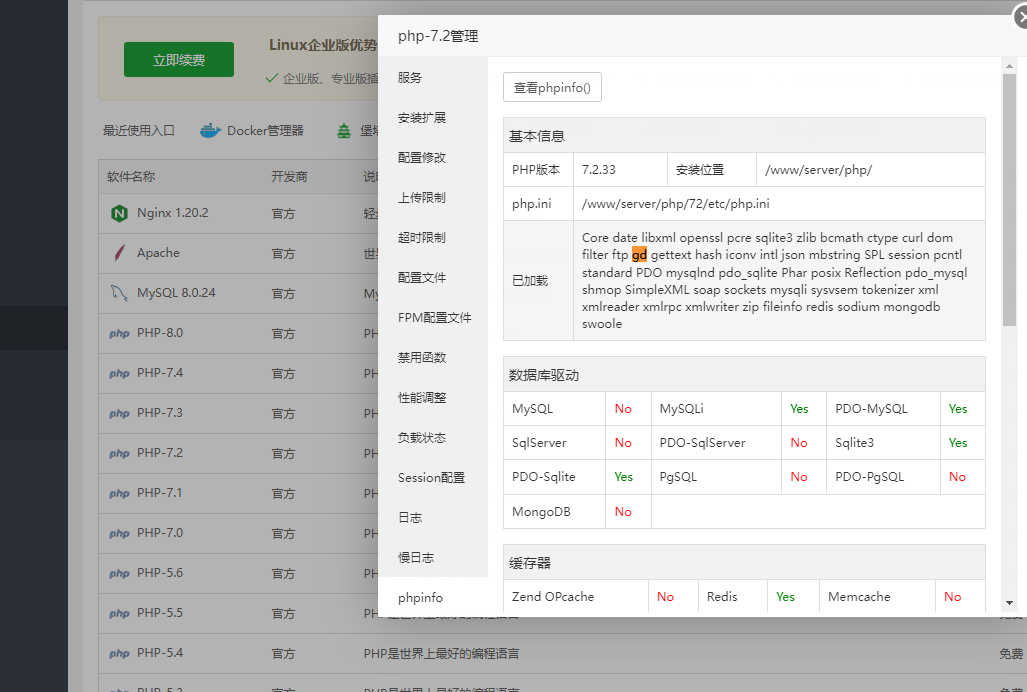
Task: Click MySQL 8.0.24 software name
Action: 176,293
